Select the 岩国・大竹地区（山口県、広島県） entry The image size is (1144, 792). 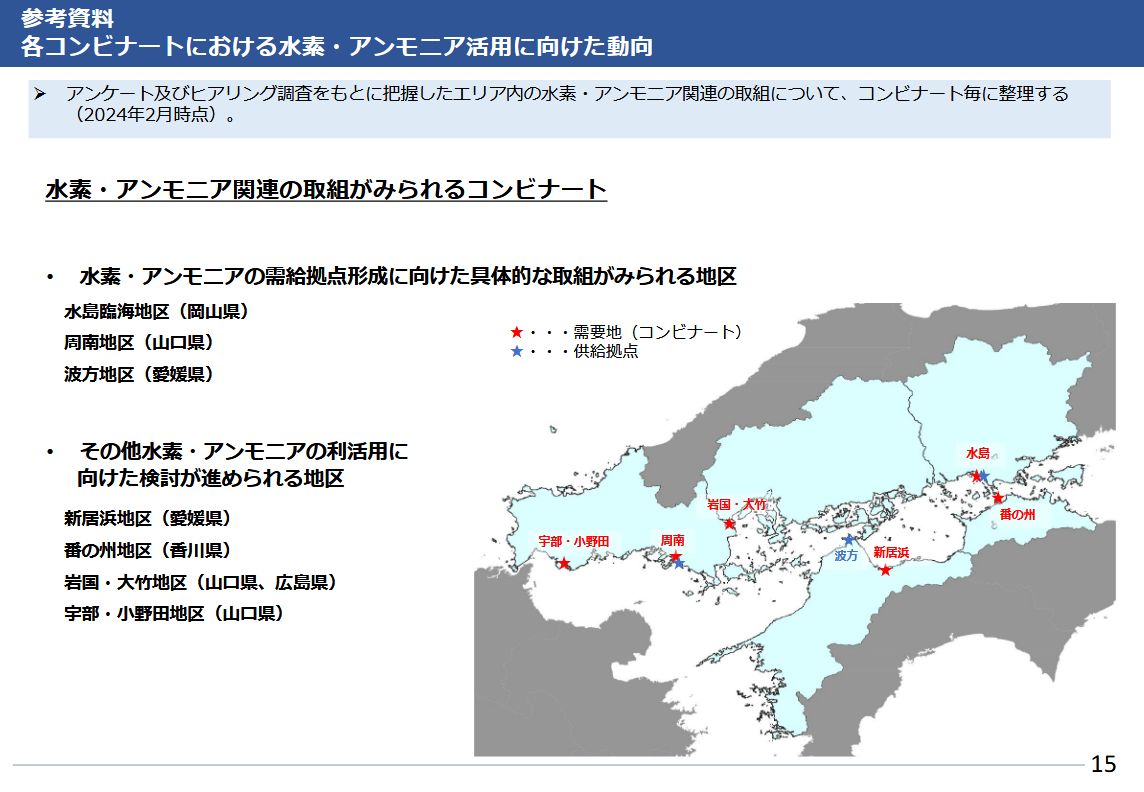pyautogui.click(x=200, y=582)
